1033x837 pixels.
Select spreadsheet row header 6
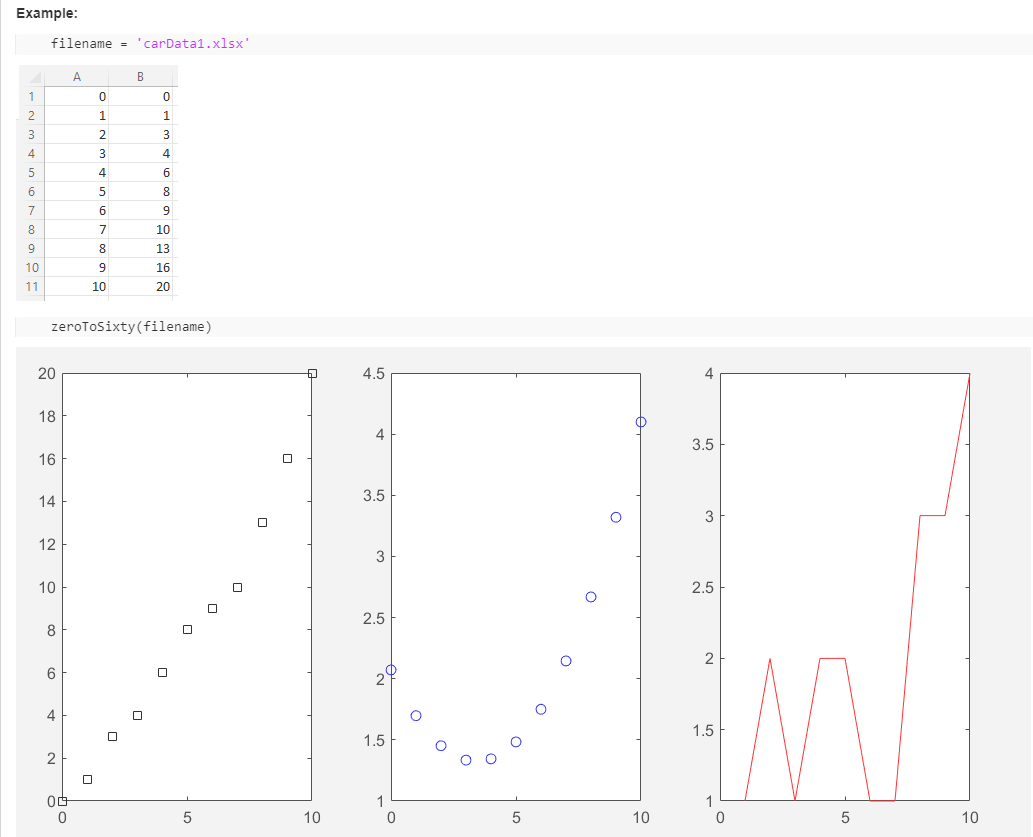coord(31,192)
